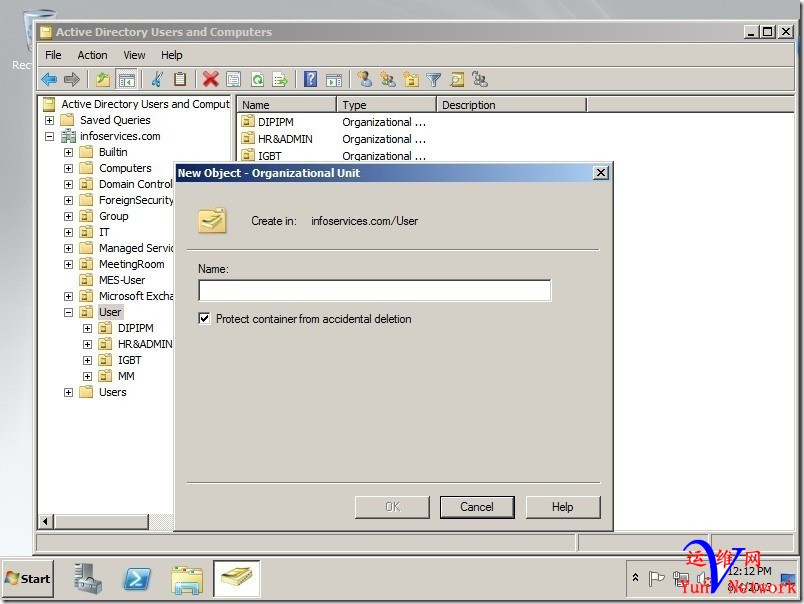Expand the Saved Queries node
Screen dimensions: 804x604
coord(49,120)
